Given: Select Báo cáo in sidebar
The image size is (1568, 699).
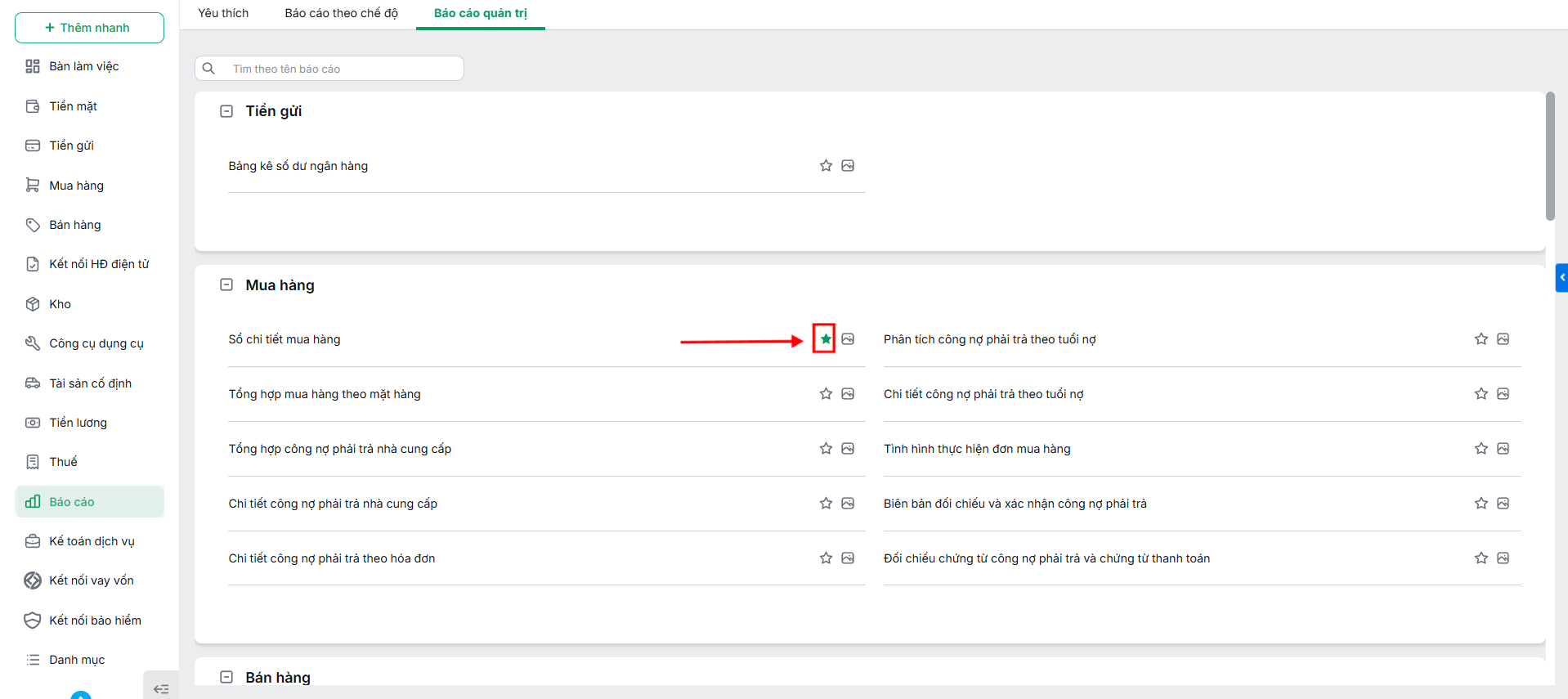Looking at the screenshot, I should point(89,502).
